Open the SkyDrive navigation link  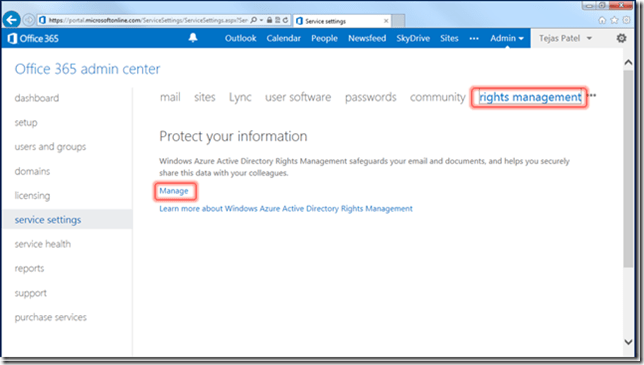(413, 38)
